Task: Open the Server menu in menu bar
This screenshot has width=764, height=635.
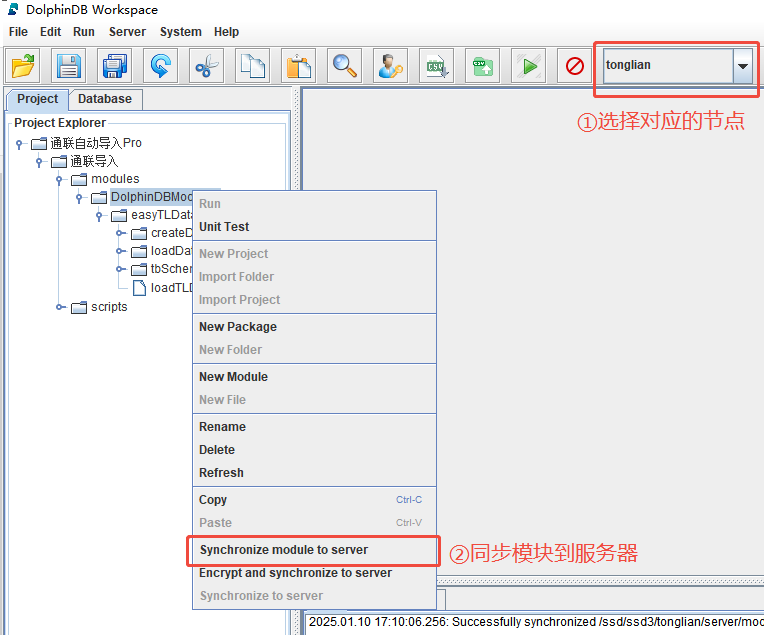Action: tap(127, 32)
